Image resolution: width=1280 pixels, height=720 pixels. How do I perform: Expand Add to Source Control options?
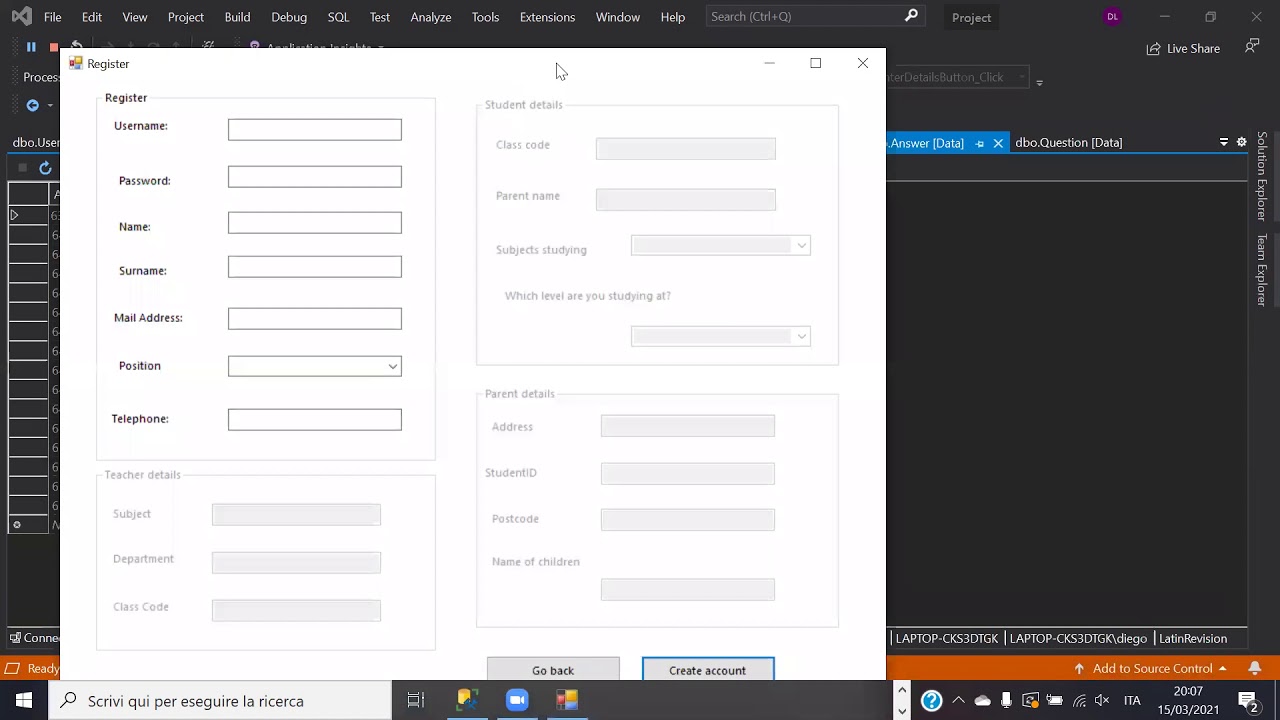coord(1222,668)
